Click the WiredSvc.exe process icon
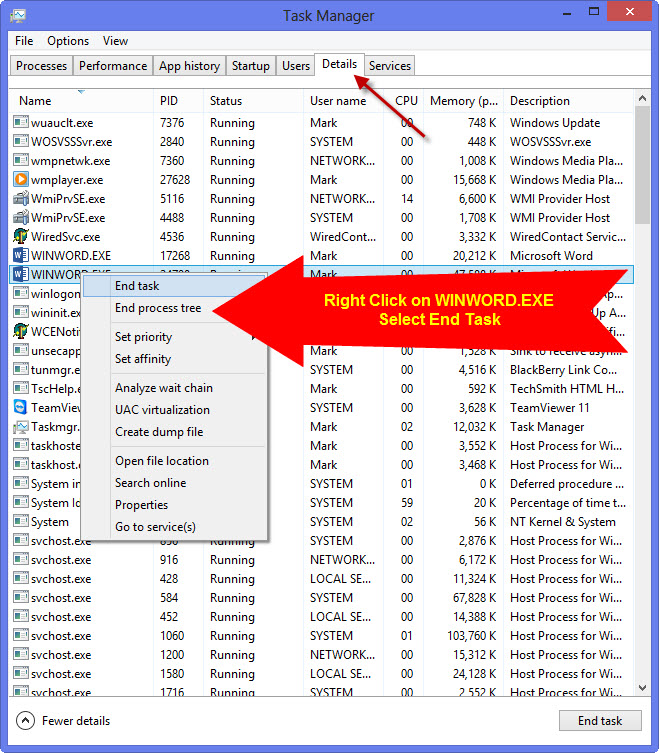This screenshot has height=753, width=659. coord(21,236)
